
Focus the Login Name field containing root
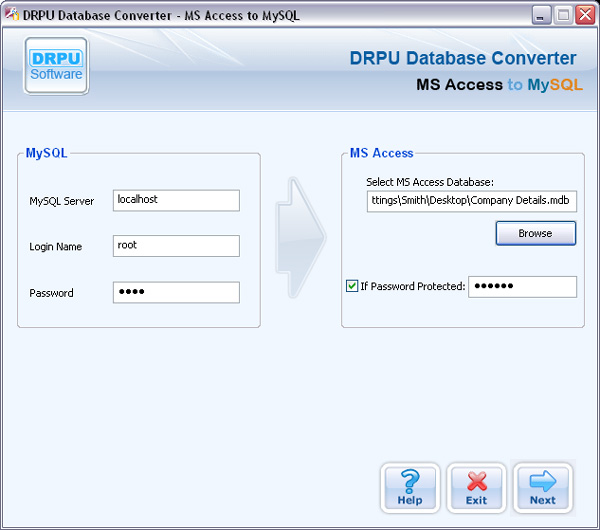[x=176, y=246]
